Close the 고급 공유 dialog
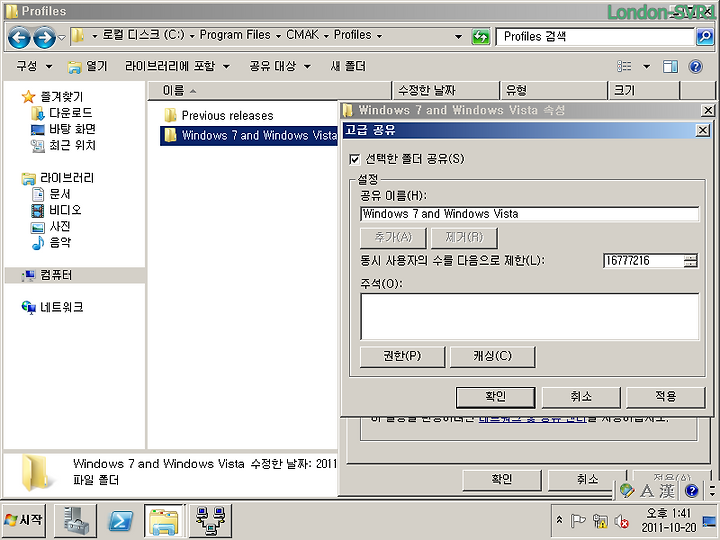The height and width of the screenshot is (540, 720). pyautogui.click(x=702, y=130)
